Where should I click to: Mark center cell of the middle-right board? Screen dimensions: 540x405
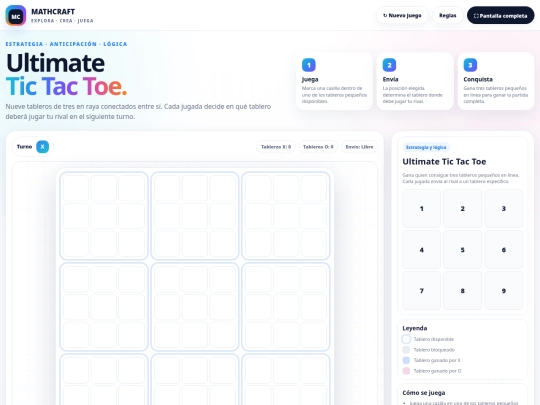point(286,307)
